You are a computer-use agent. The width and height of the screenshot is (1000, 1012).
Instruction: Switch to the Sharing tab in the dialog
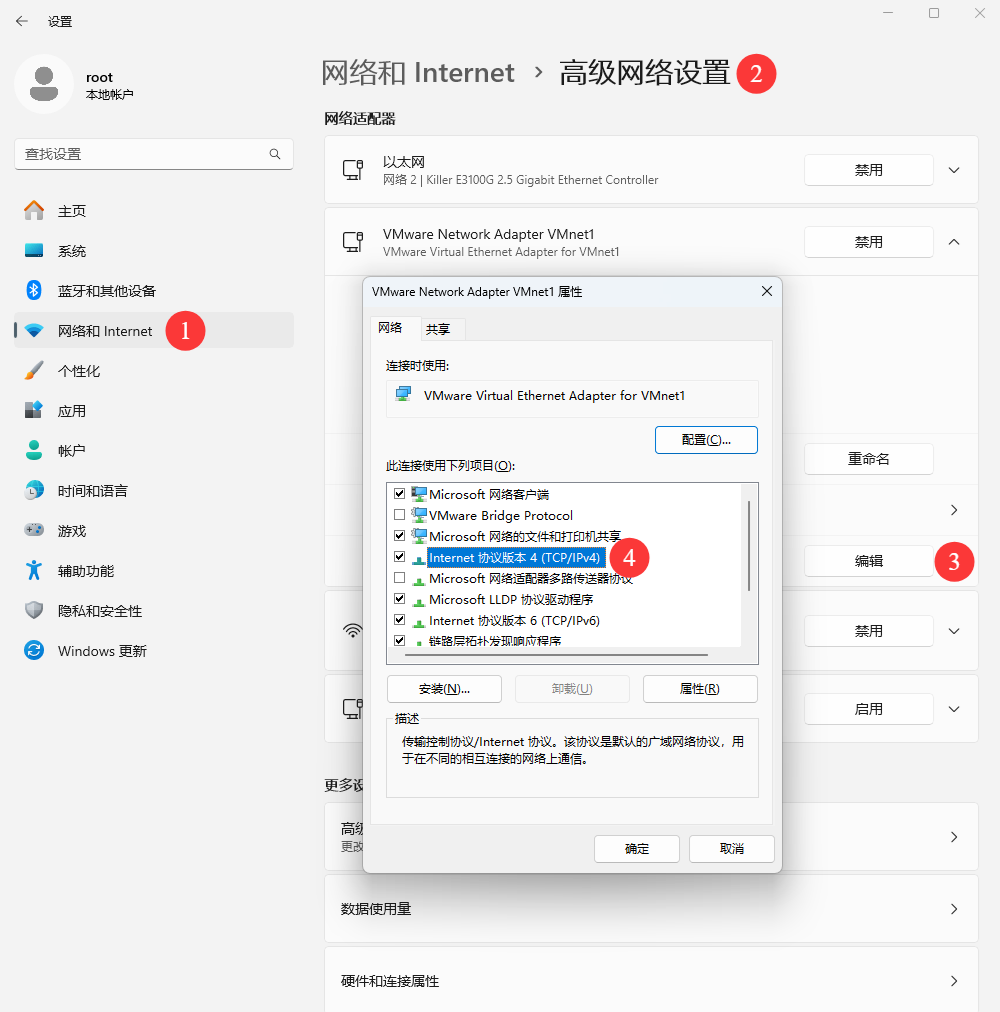tap(437, 329)
